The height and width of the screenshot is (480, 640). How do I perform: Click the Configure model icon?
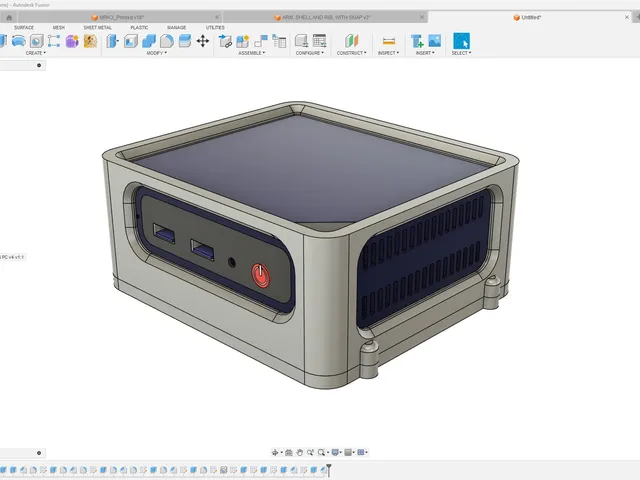[x=302, y=41]
